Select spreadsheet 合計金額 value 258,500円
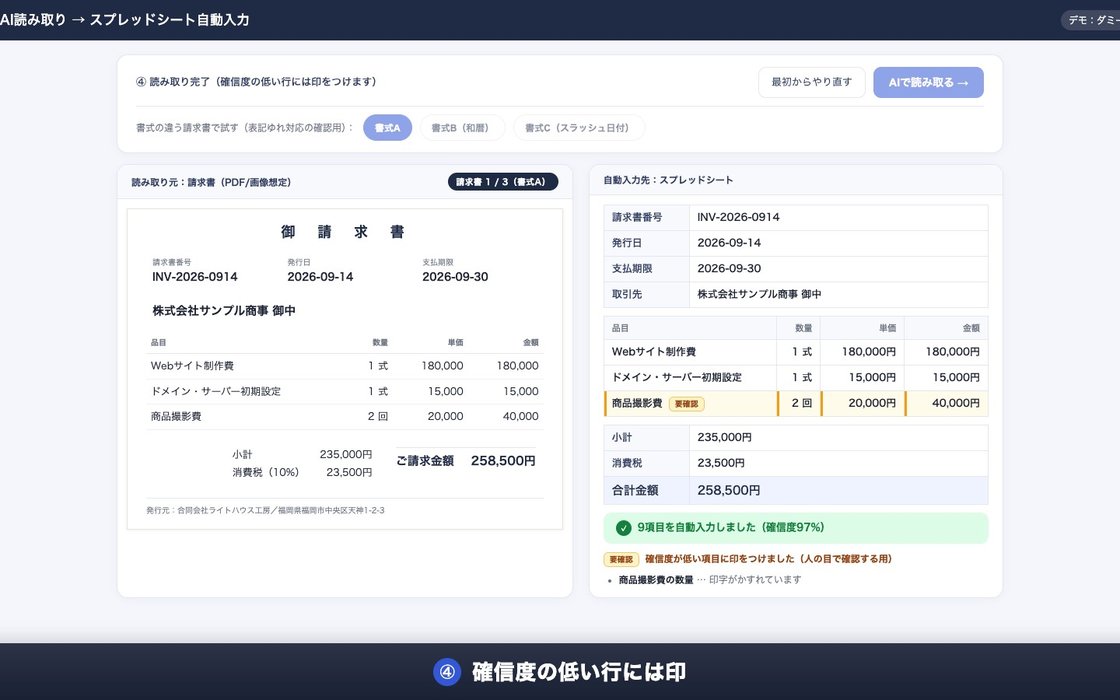Viewport: 1120px width, 700px height. [x=839, y=491]
